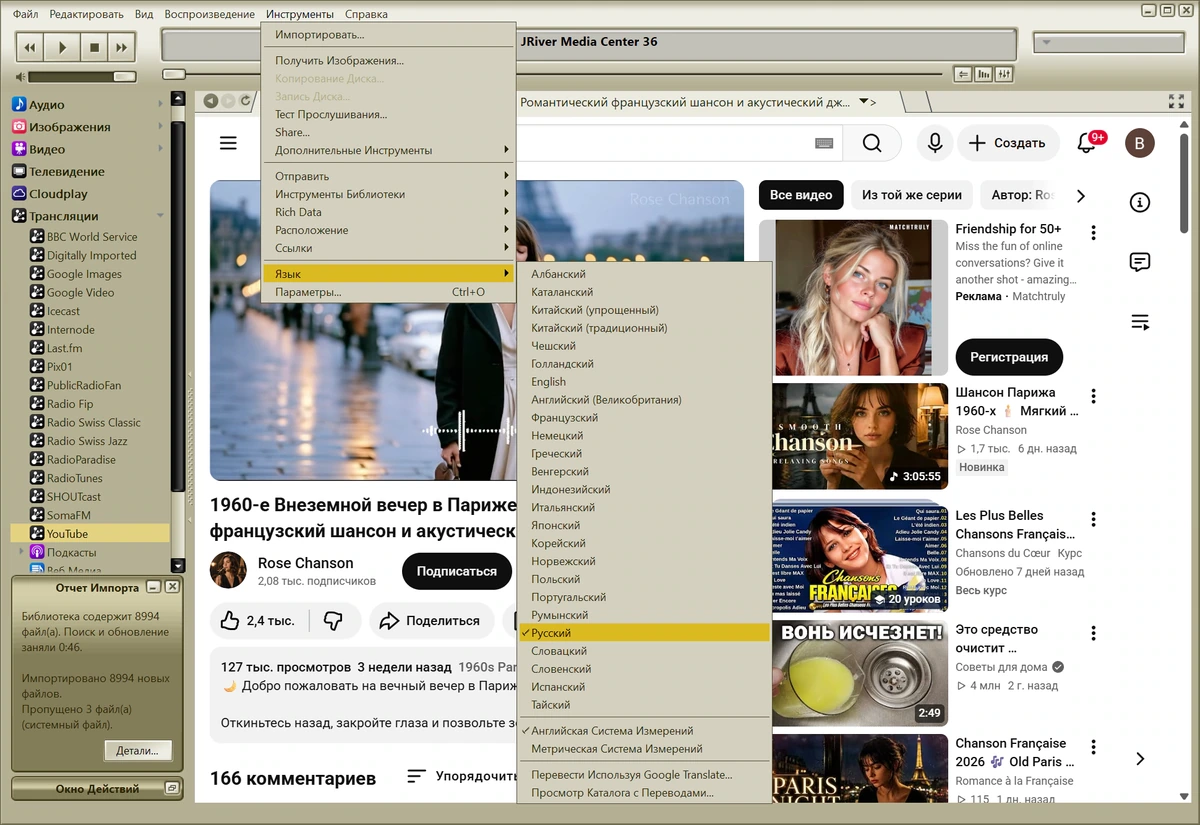The image size is (1200, 825).
Task: Select Radio Swiss Jazz stream
Action: [x=87, y=441]
